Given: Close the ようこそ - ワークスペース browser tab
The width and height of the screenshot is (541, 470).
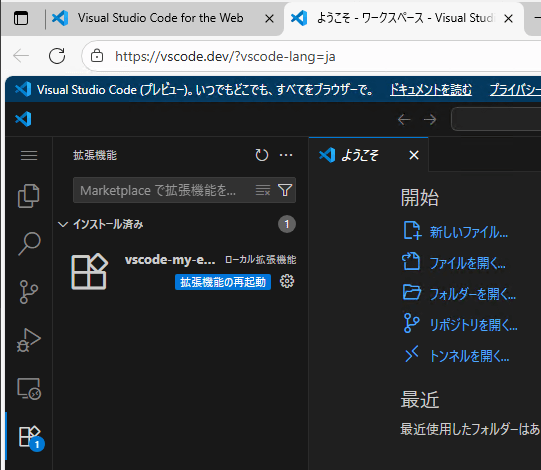Looking at the screenshot, I should pos(508,18).
